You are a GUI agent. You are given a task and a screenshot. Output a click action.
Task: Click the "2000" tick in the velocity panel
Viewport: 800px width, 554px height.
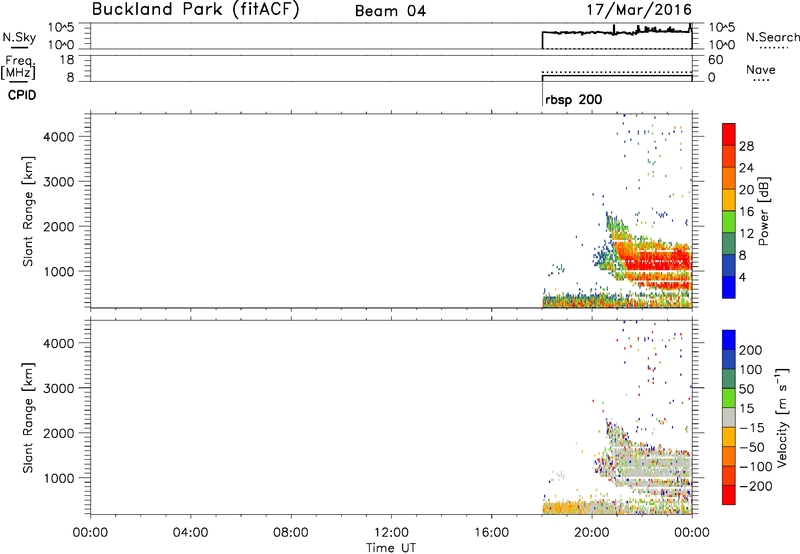58,434
